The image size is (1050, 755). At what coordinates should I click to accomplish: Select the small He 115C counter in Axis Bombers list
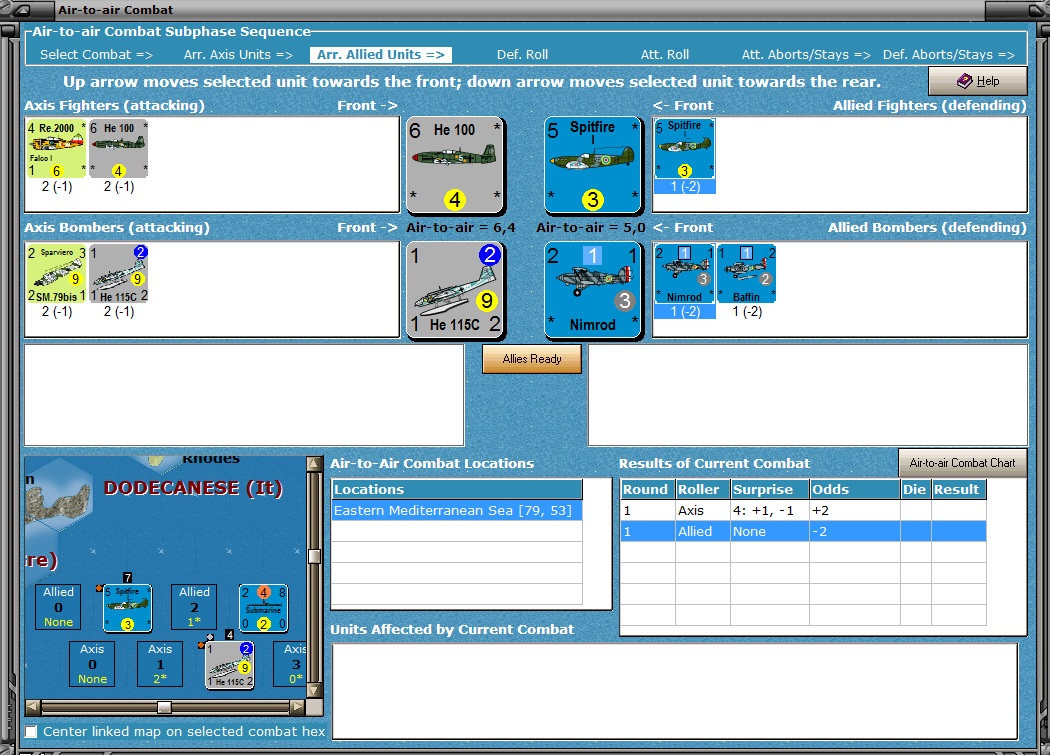(119, 273)
